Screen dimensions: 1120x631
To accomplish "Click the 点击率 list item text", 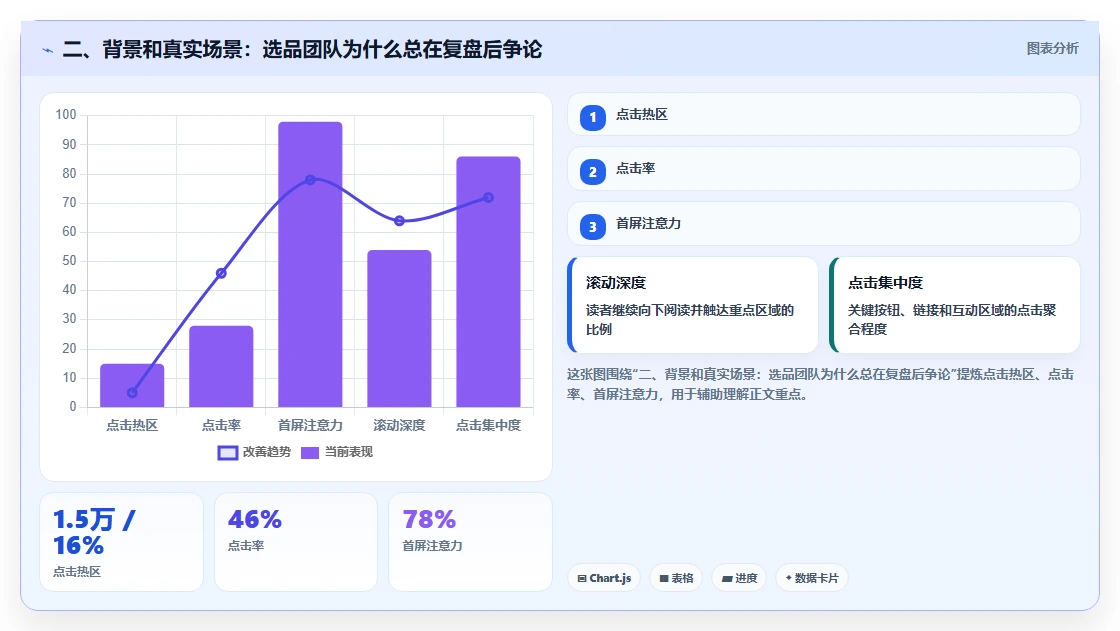I will 635,169.
